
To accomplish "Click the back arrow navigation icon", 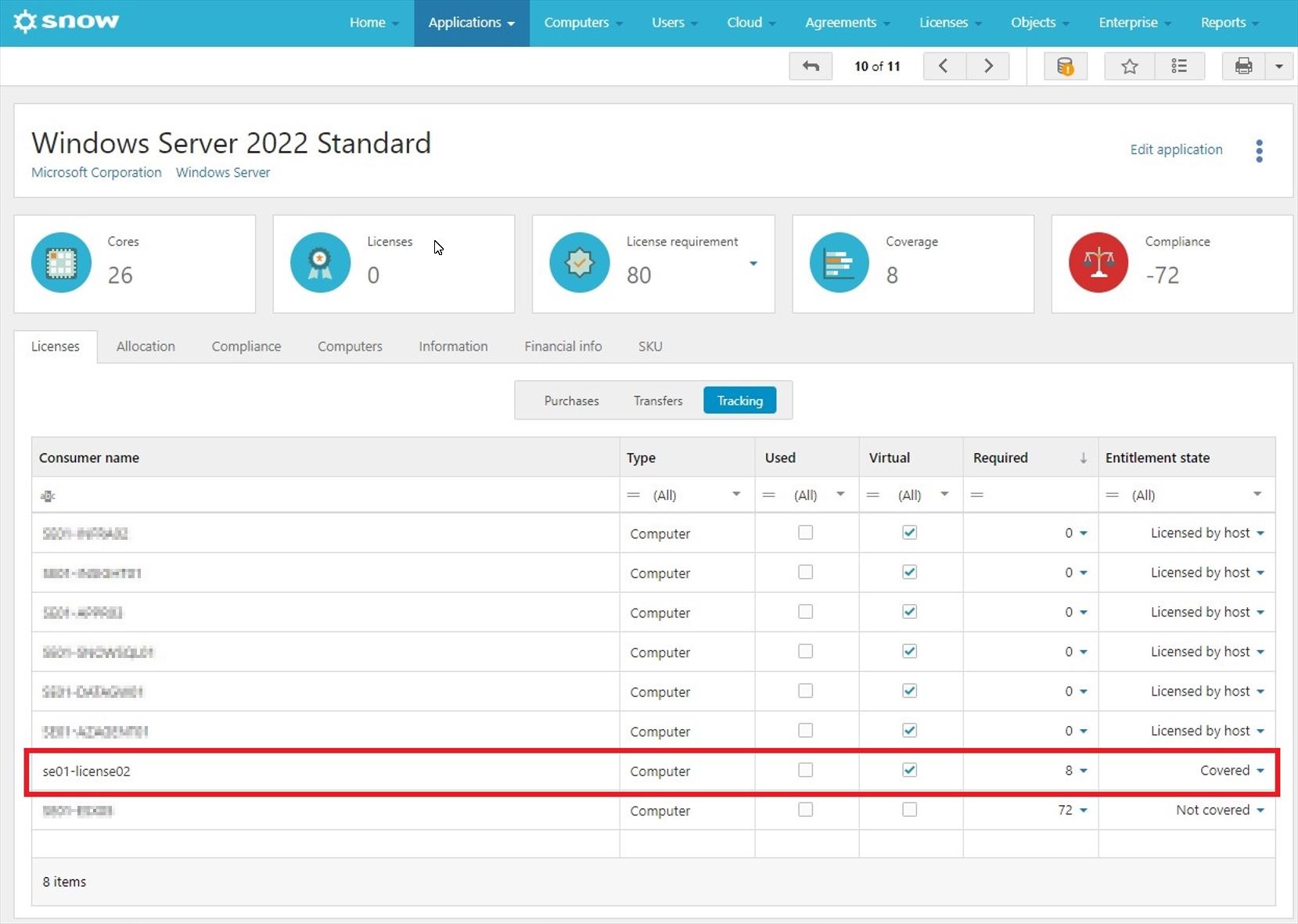I will (x=811, y=67).
